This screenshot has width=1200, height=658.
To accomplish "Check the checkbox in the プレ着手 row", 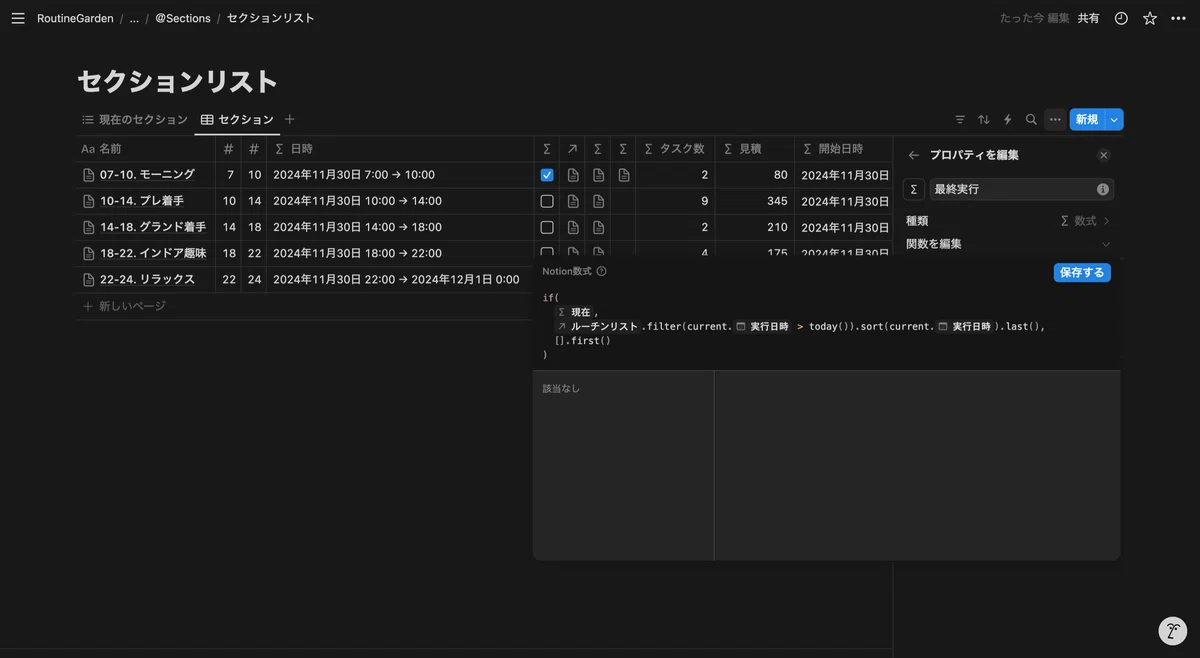I will (547, 201).
